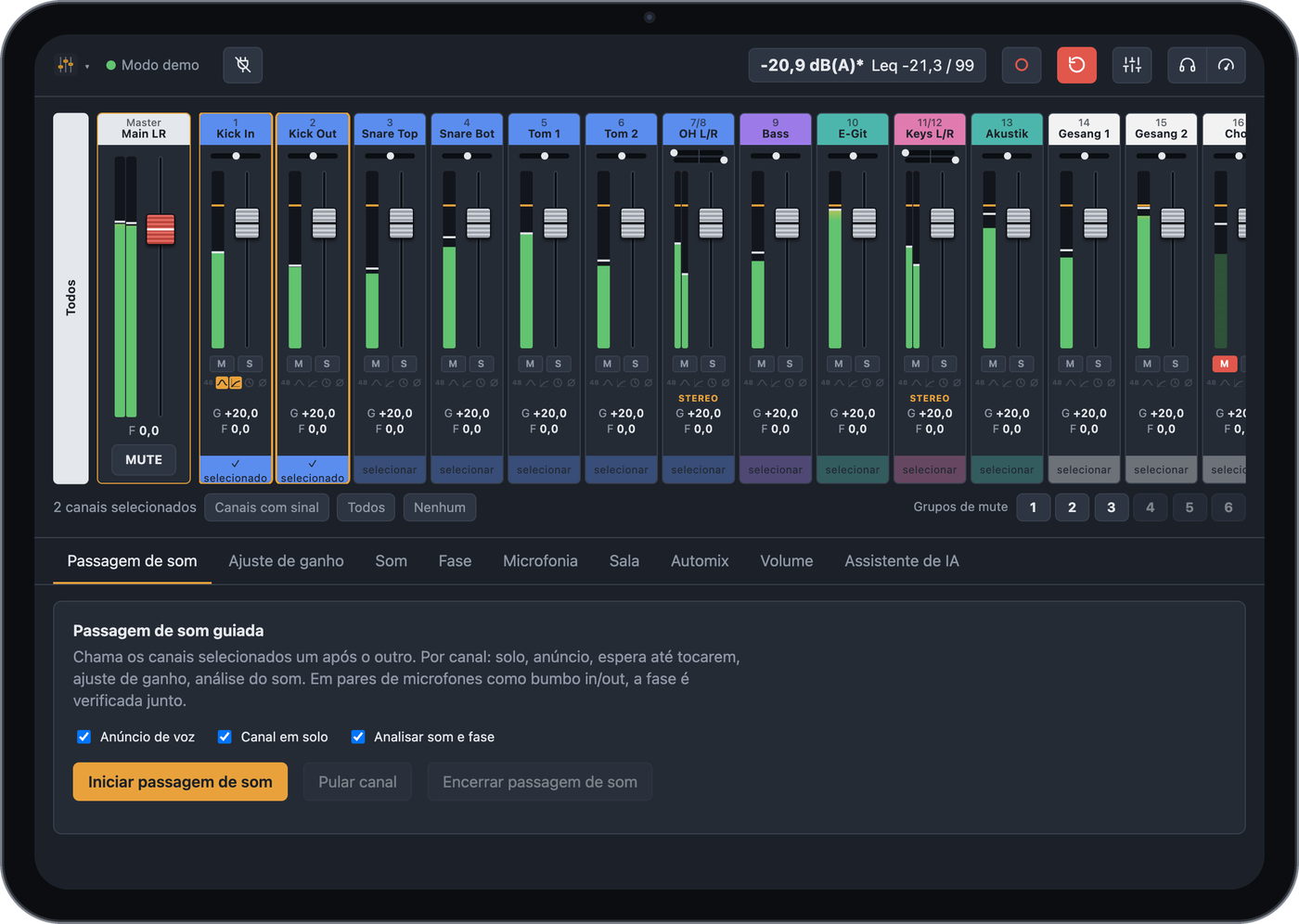This screenshot has height=924, width=1299.
Task: Click the orange mixer app icon
Action: coord(66,65)
